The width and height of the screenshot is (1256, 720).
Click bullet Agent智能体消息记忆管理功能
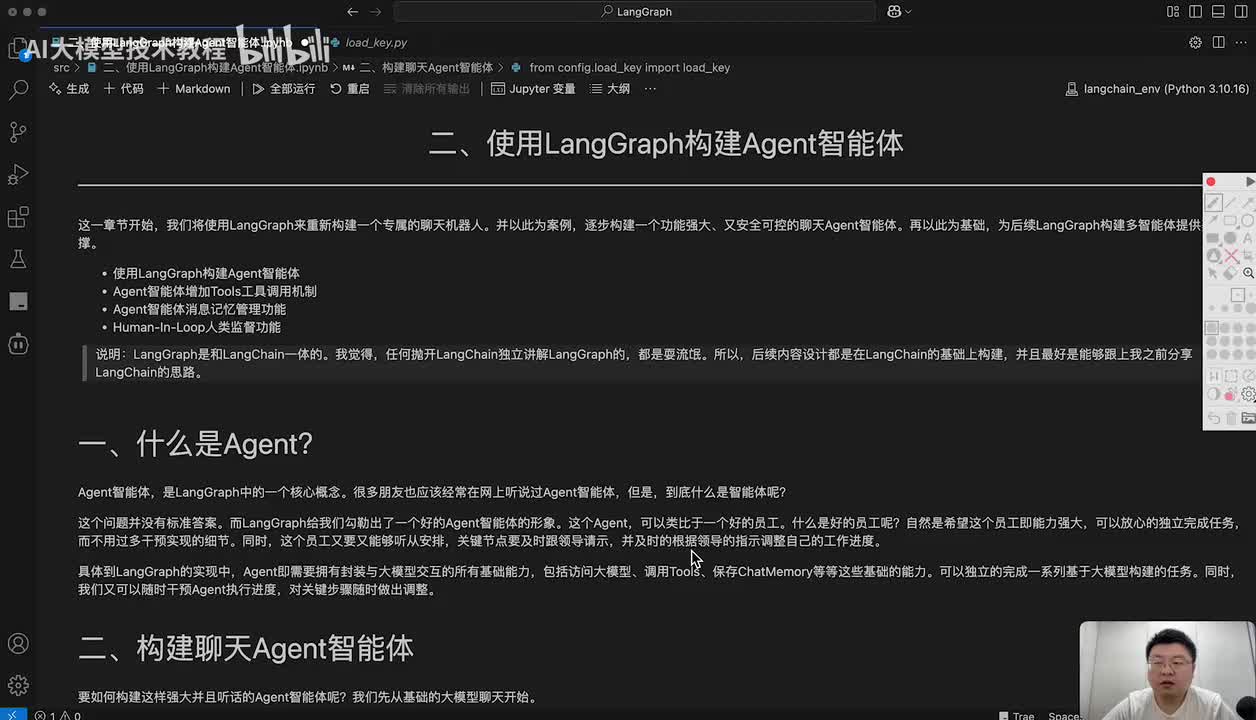199,309
